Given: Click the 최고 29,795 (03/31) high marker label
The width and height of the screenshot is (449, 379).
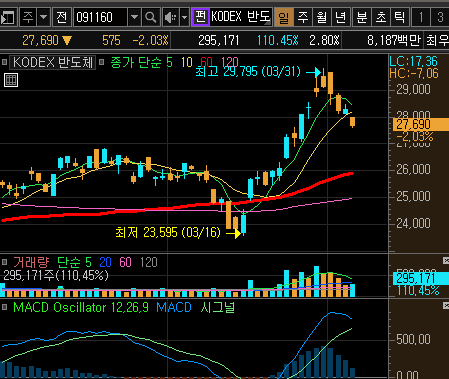Looking at the screenshot, I should click(248, 72).
